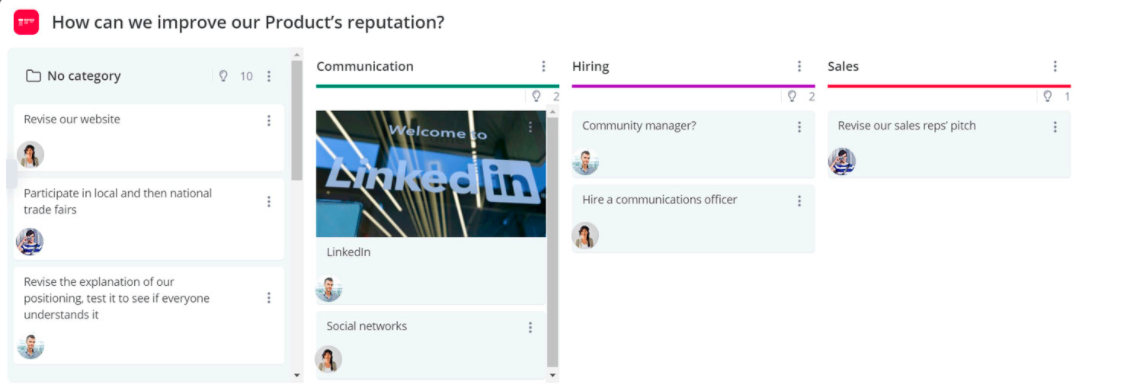The width and height of the screenshot is (1139, 392).
Task: Click the Communication column scrollbar down arrow
Action: (553, 375)
